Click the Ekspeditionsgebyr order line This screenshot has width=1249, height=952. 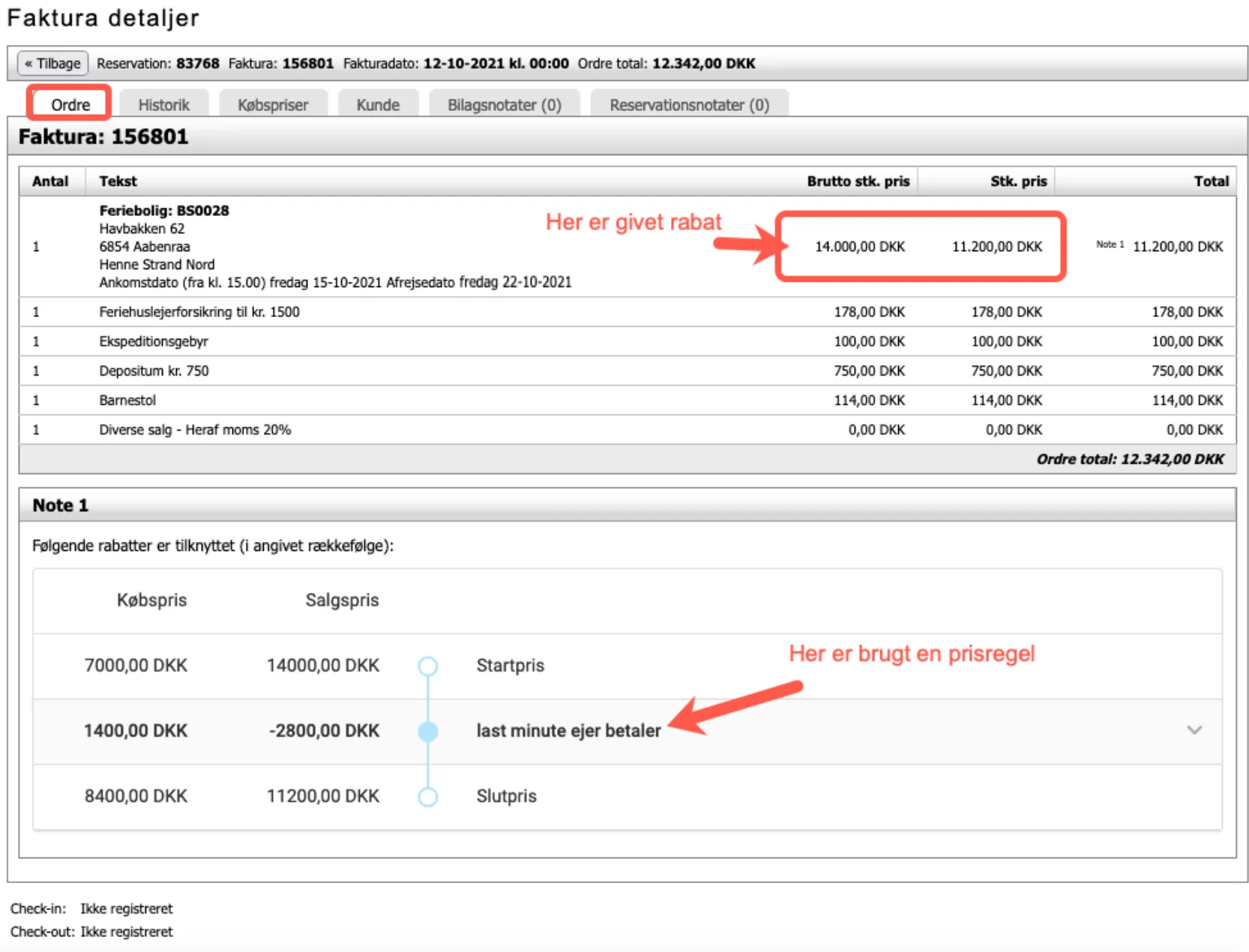pyautogui.click(x=154, y=342)
